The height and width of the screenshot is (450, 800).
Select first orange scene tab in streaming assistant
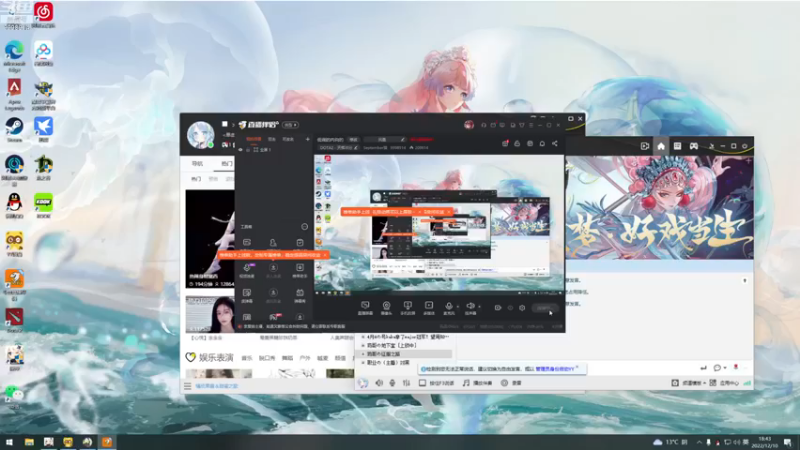pyautogui.click(x=254, y=139)
